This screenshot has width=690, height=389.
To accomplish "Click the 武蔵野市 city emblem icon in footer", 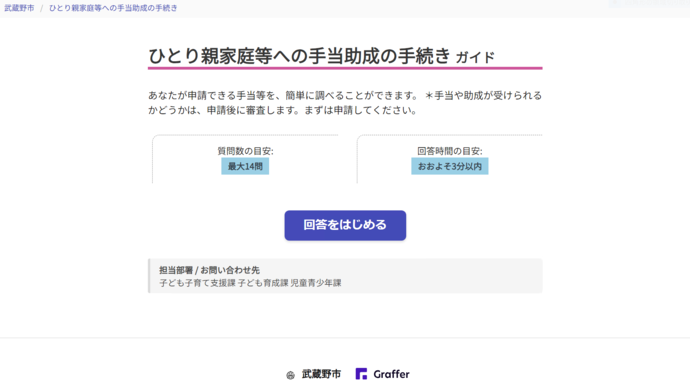I will pyautogui.click(x=290, y=375).
